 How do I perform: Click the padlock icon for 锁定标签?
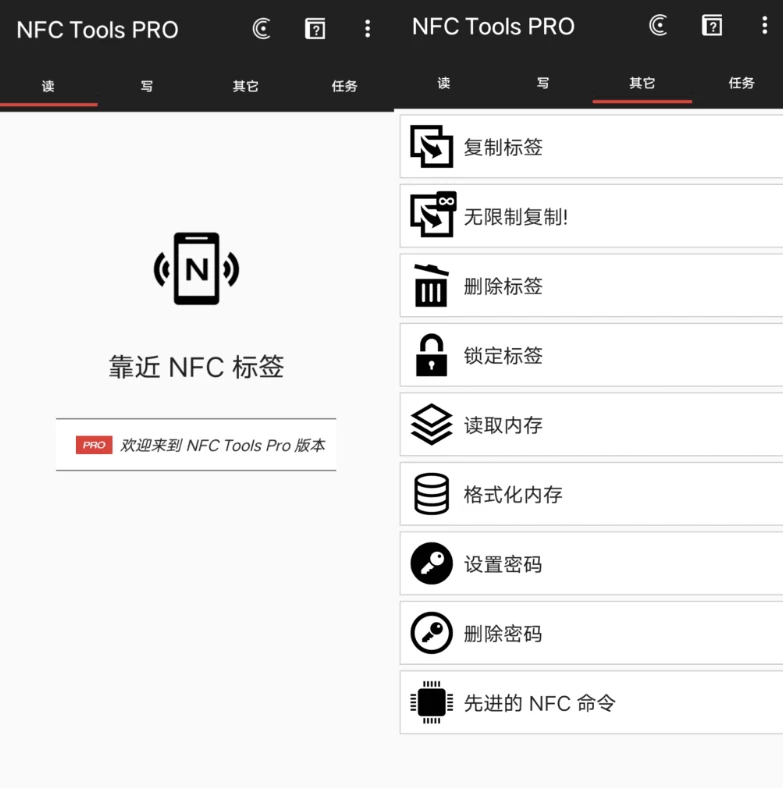[x=432, y=355]
